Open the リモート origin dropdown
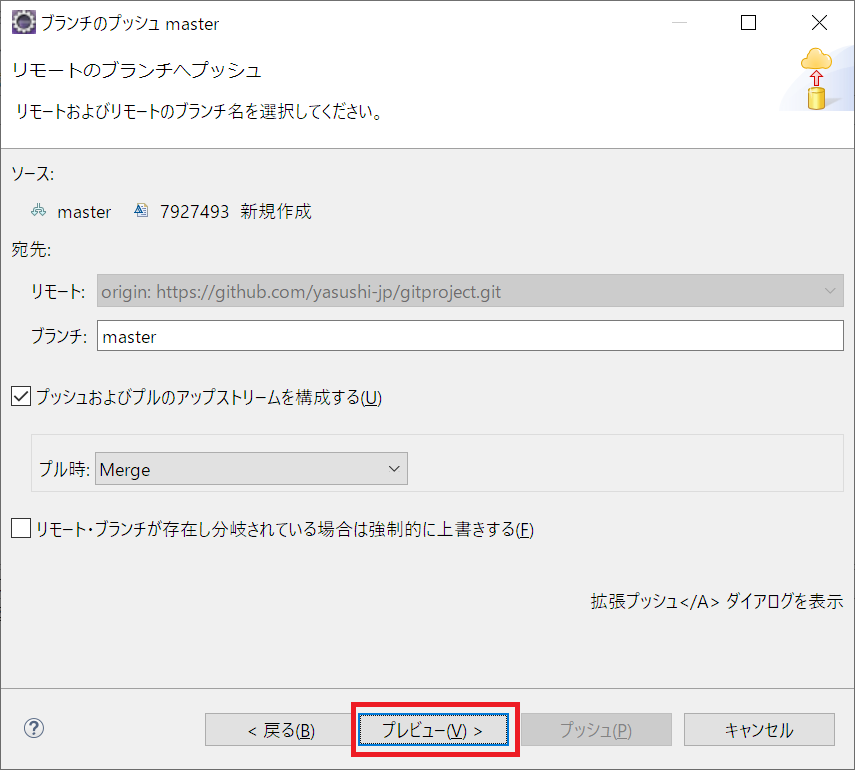Screen dimensions: 855x770 click(470, 291)
